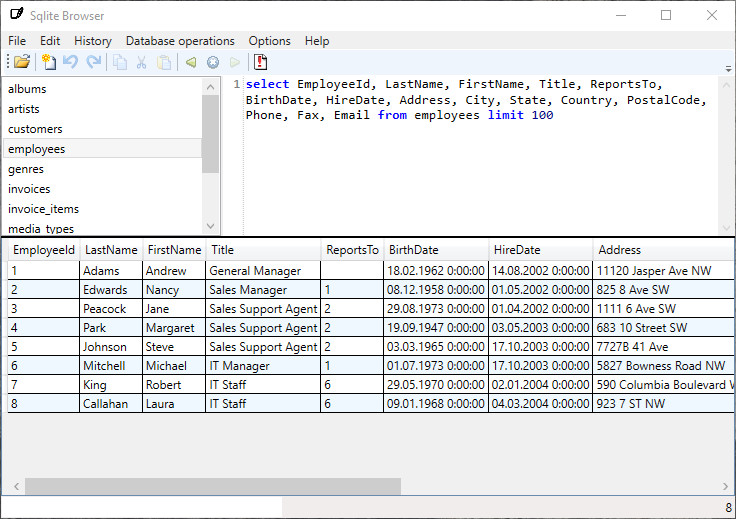Screen dimensions: 736x519
Task: Click the Paste clipboard icon
Action: click(x=164, y=62)
